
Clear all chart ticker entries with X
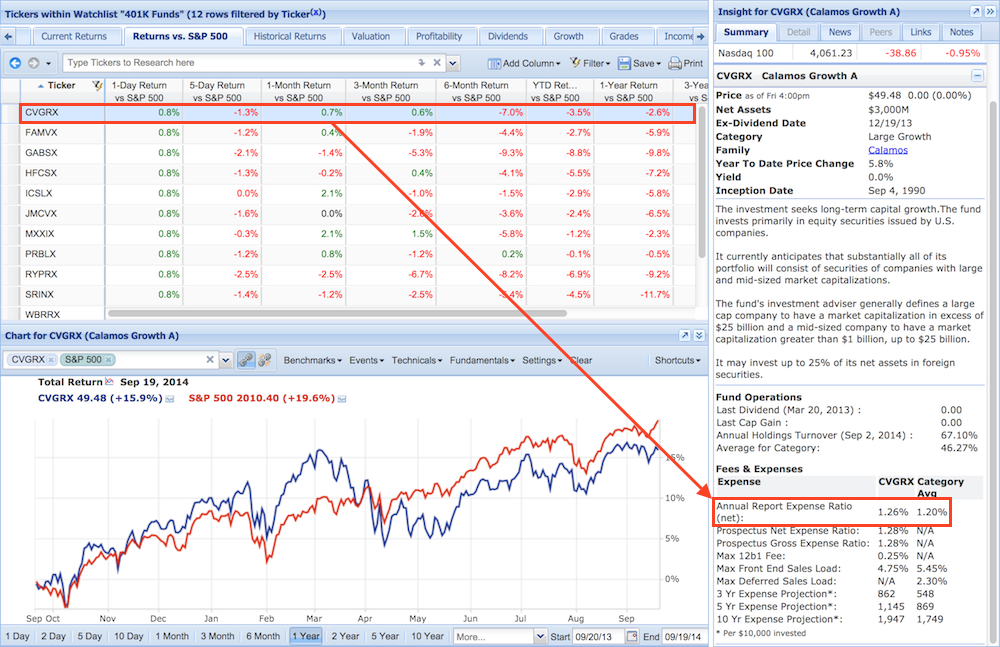[x=210, y=360]
